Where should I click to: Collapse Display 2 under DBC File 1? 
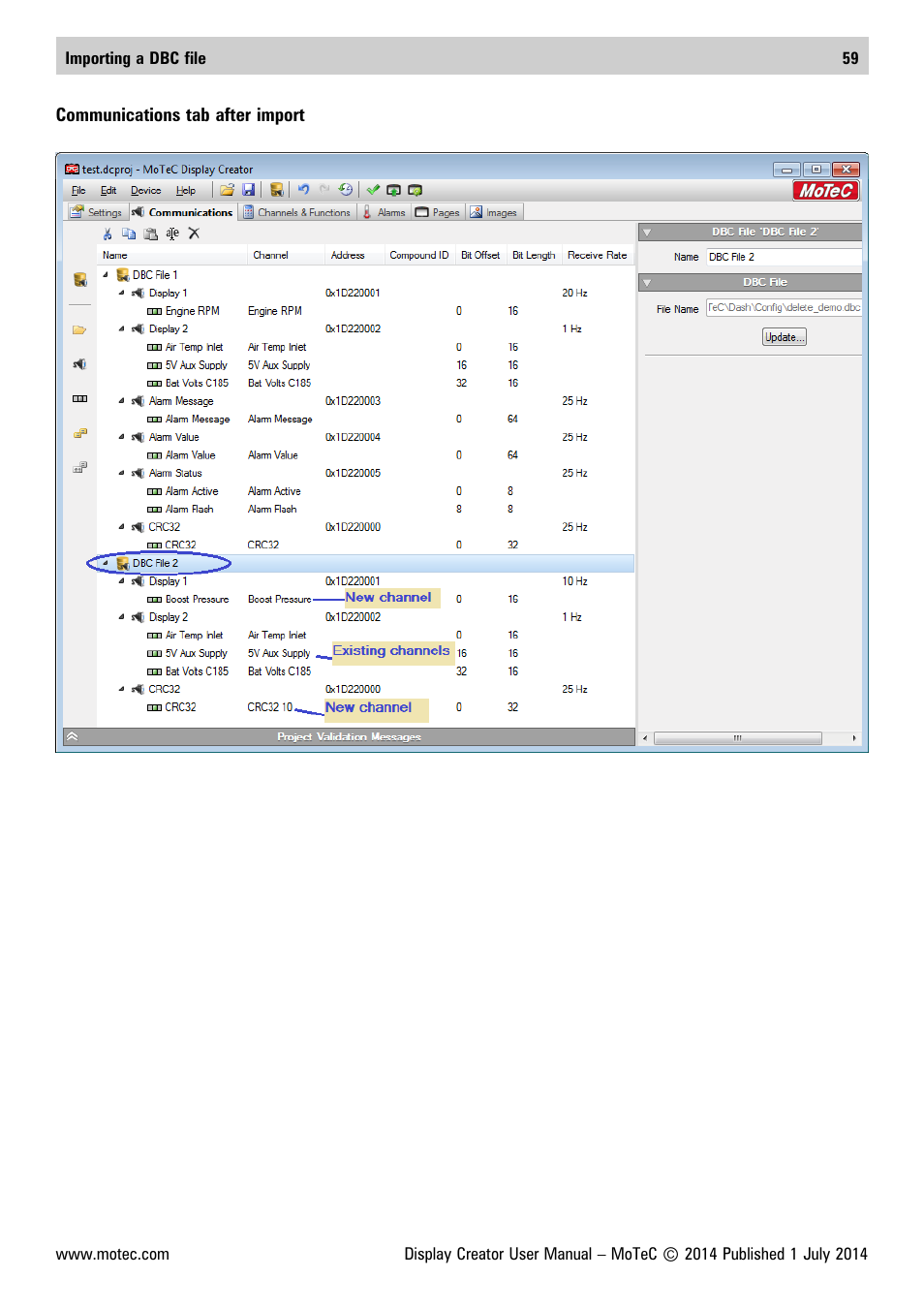click(x=121, y=328)
